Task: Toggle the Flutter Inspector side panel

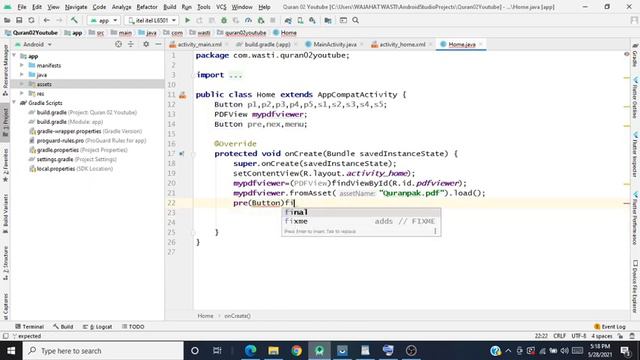Action: [635, 154]
